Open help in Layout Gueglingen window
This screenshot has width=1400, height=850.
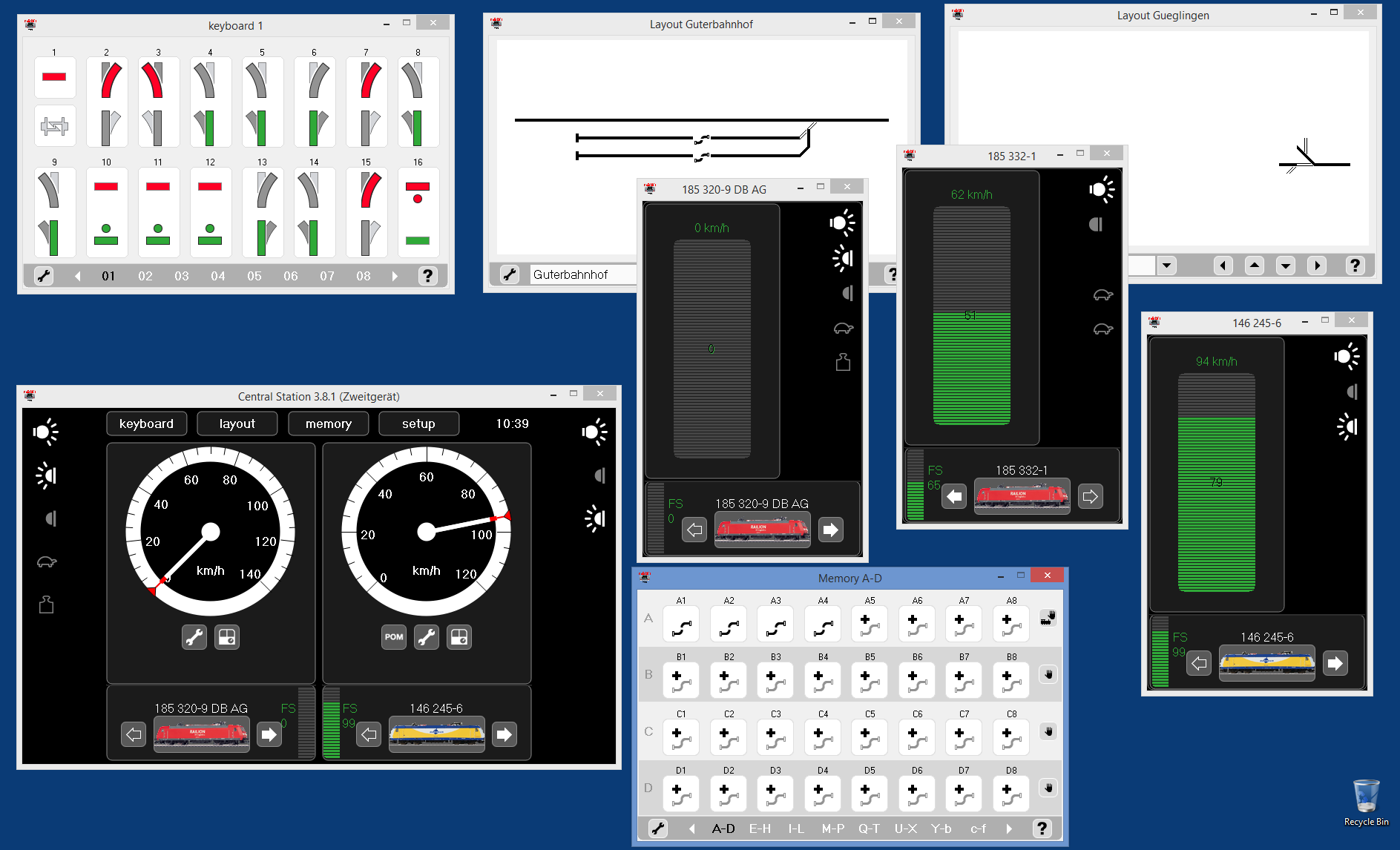point(1355,265)
